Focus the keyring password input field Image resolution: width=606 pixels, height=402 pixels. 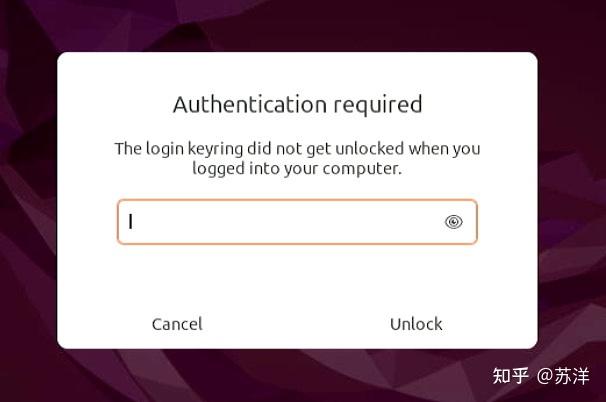tap(280, 222)
